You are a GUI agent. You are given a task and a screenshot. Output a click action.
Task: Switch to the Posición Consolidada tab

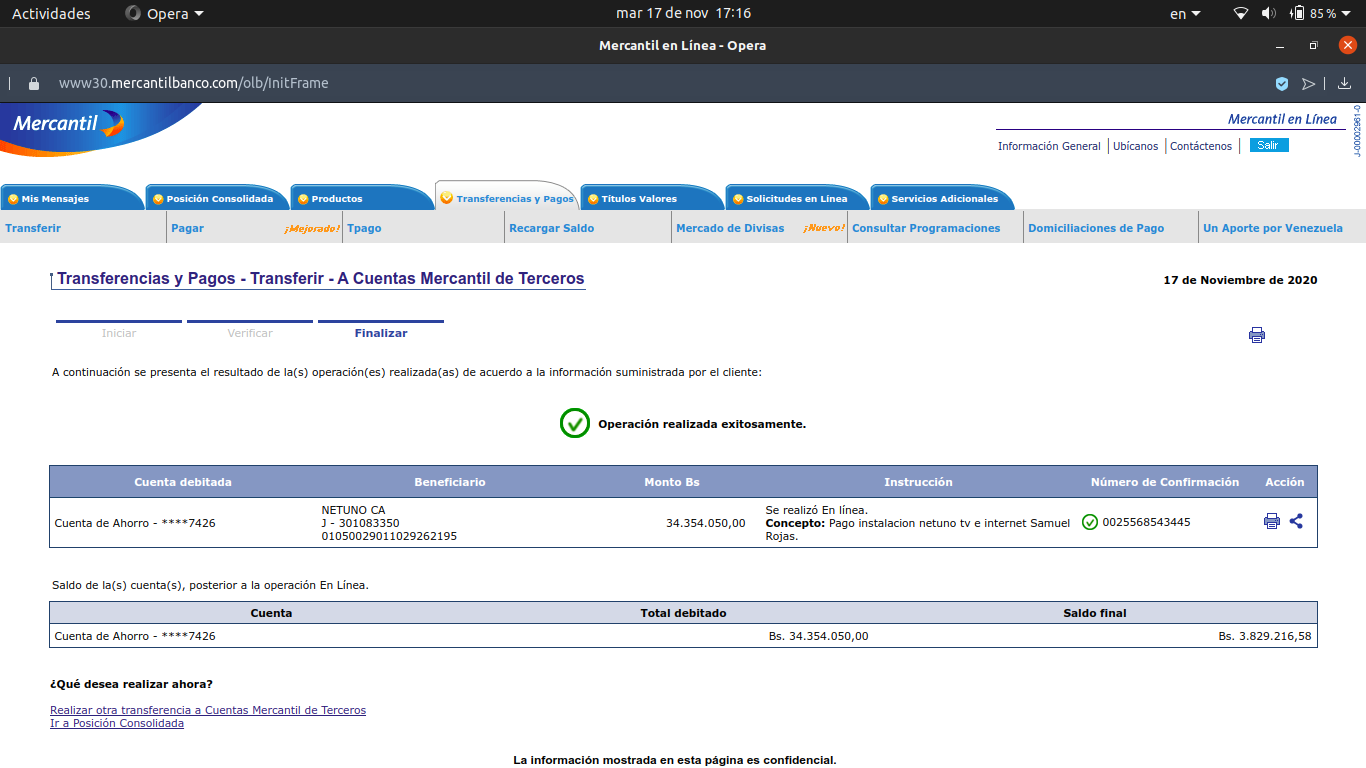click(x=218, y=198)
